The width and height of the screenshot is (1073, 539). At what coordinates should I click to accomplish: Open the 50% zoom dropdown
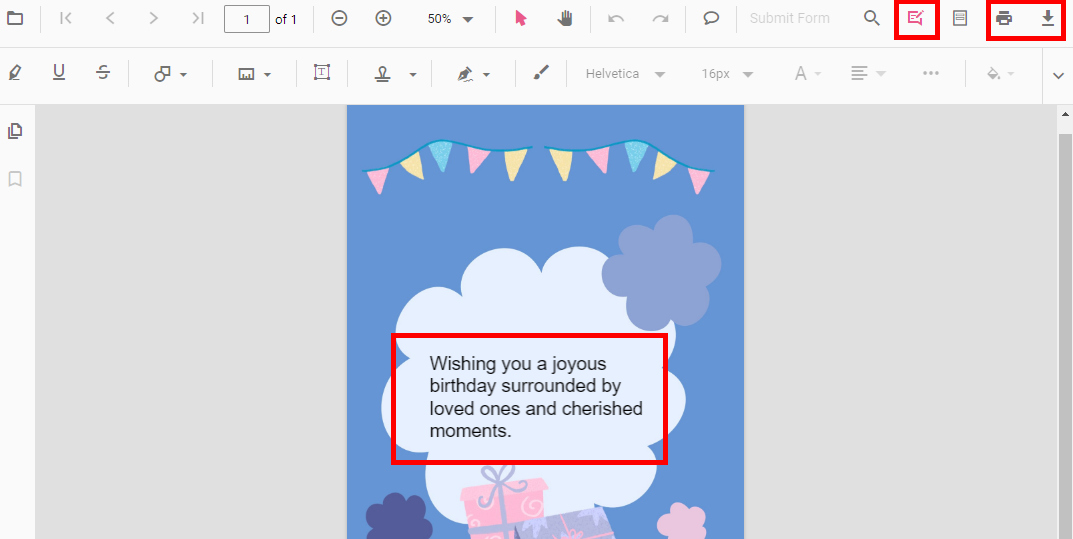450,19
